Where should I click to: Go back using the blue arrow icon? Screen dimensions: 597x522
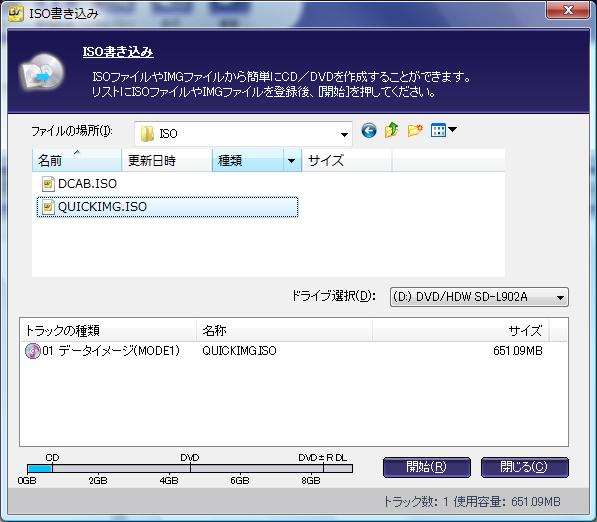click(x=369, y=131)
